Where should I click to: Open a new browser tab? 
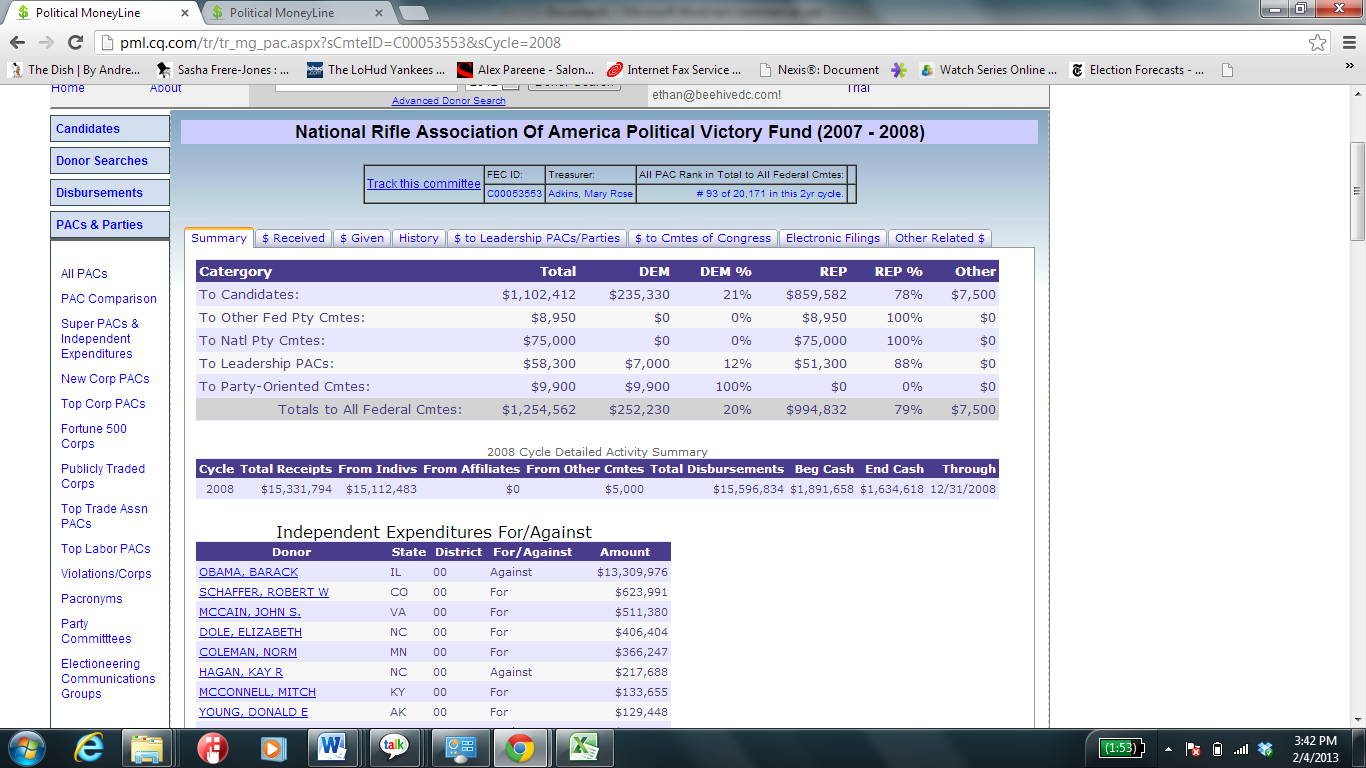413,13
